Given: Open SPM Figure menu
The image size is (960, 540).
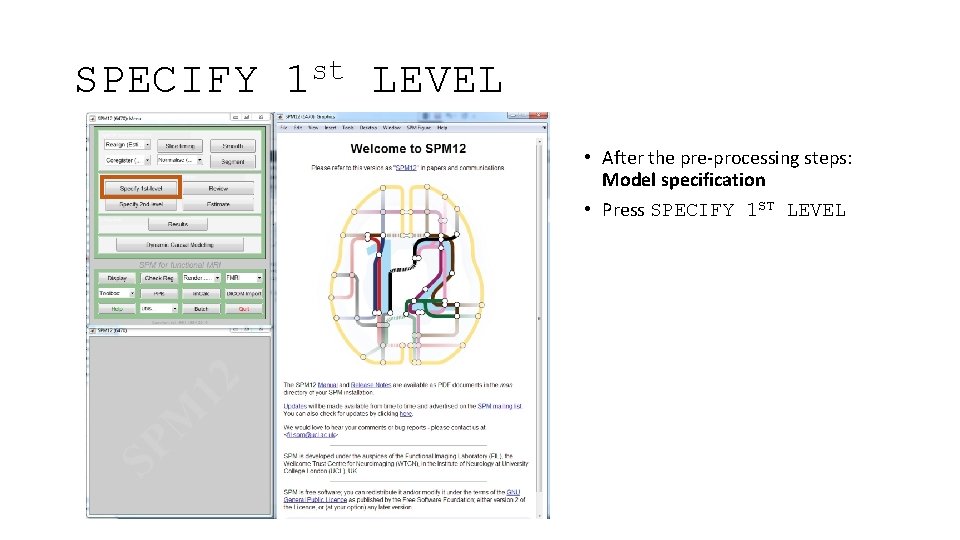Looking at the screenshot, I should (419, 128).
